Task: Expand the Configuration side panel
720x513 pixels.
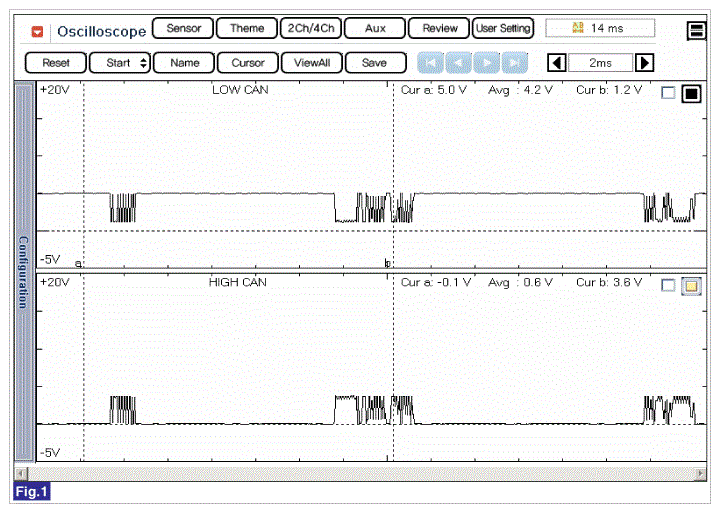Action: pos(22,270)
